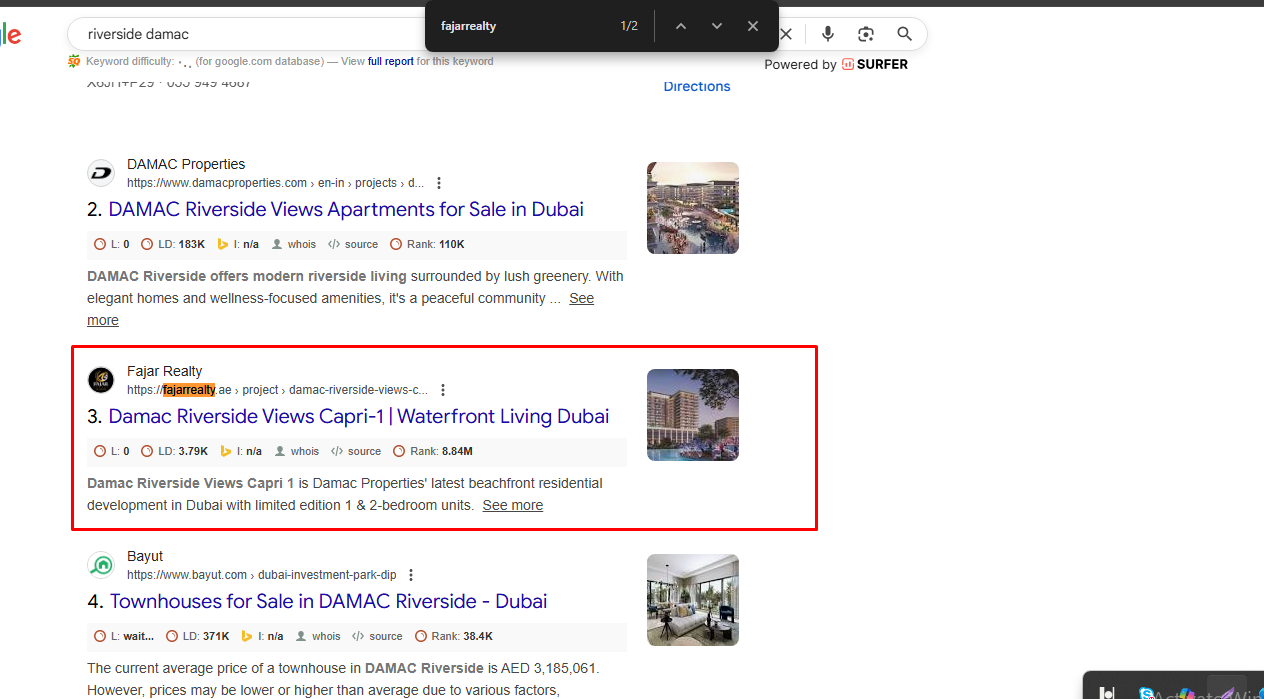Open more options menu for Bayut result
Viewport: 1264px width, 699px height.
[411, 575]
